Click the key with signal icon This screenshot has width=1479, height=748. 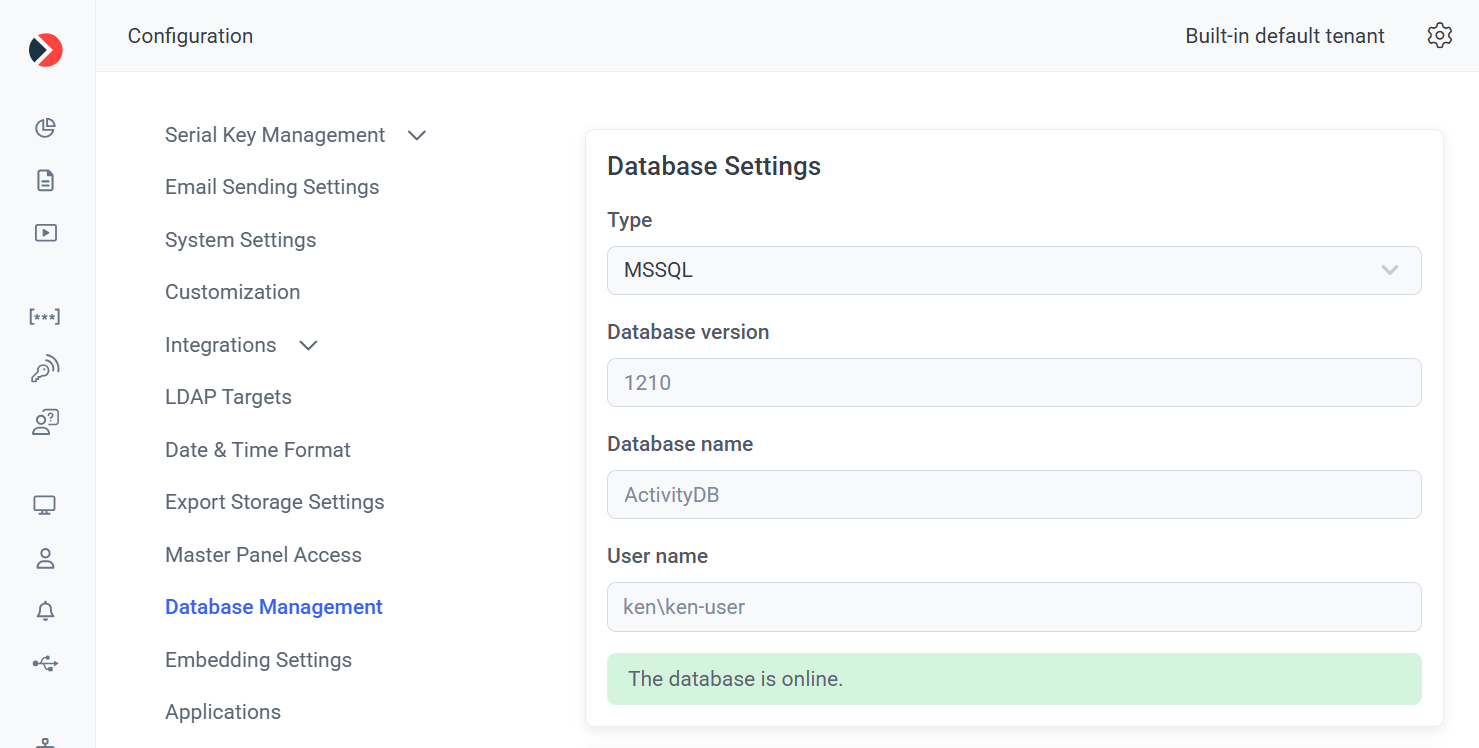(x=45, y=370)
